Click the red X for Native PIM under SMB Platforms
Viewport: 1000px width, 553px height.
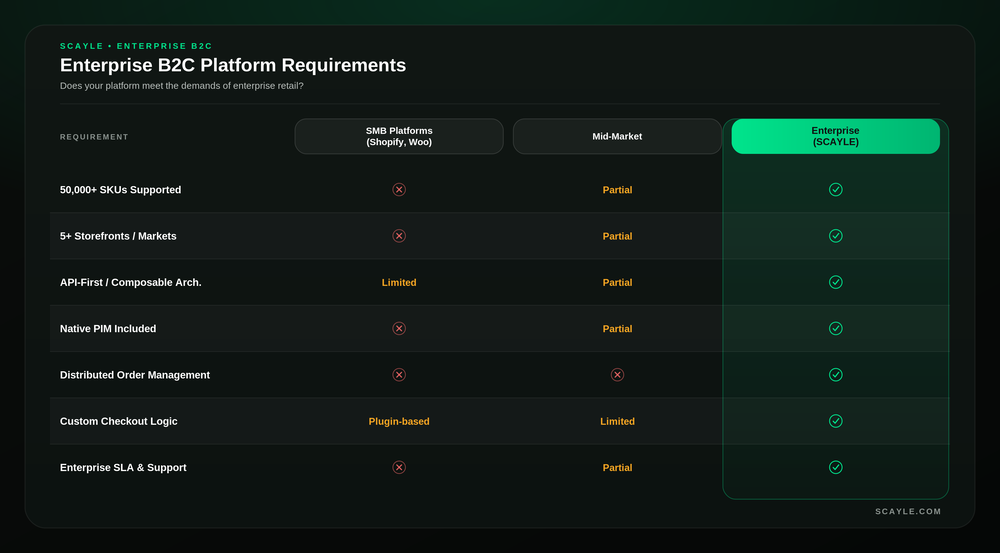tap(399, 328)
